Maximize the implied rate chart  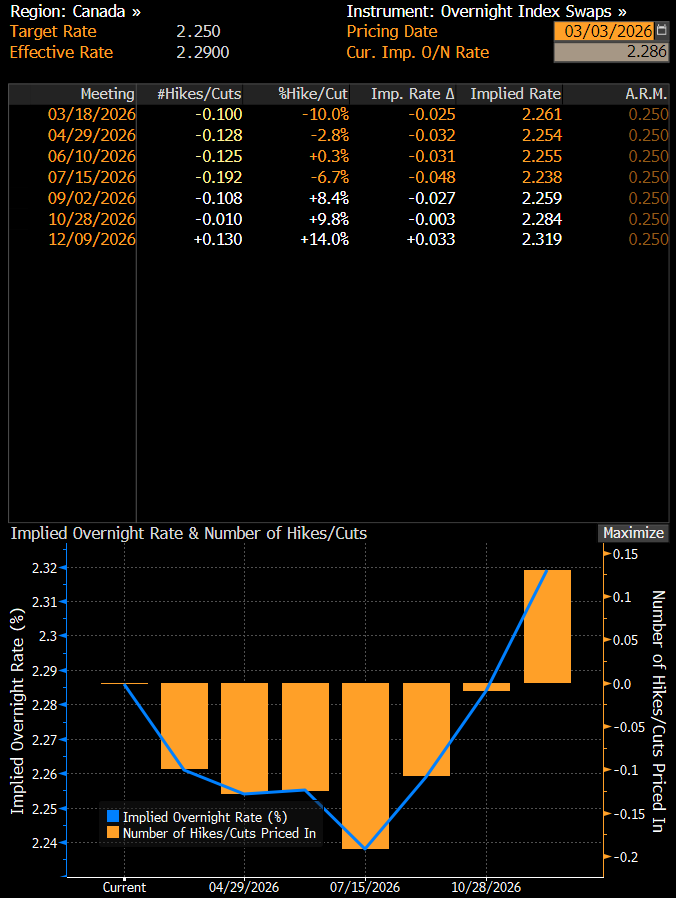pyautogui.click(x=633, y=533)
